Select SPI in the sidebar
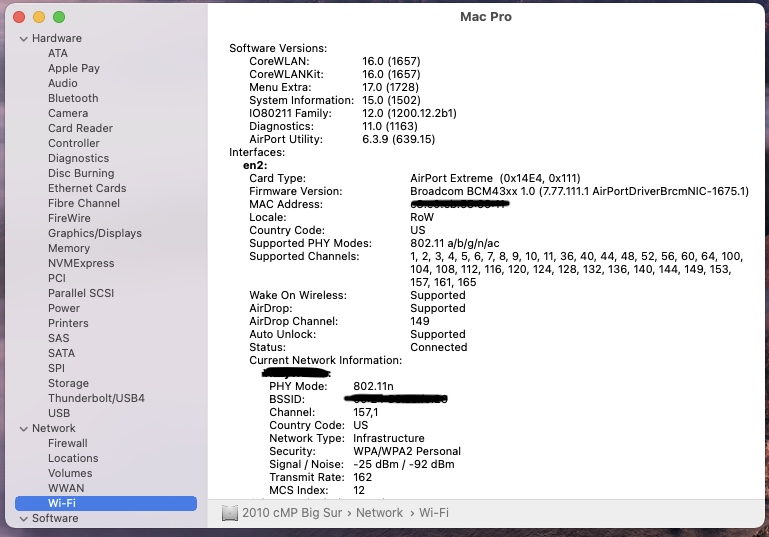Image resolution: width=769 pixels, height=537 pixels. (x=56, y=368)
